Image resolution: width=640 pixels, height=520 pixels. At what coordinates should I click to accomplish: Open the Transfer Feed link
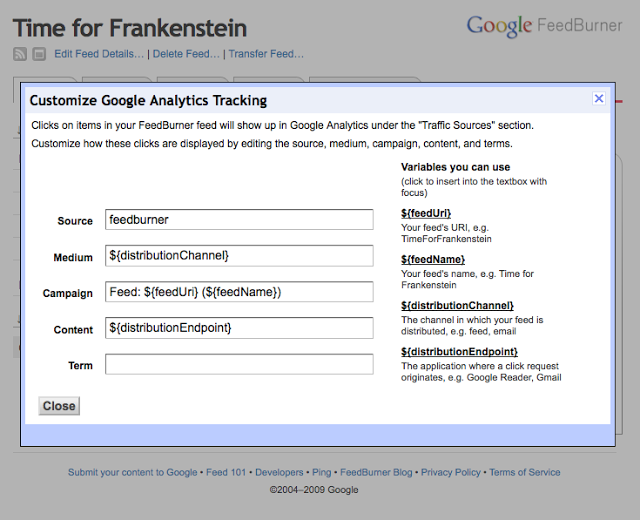coord(266,54)
